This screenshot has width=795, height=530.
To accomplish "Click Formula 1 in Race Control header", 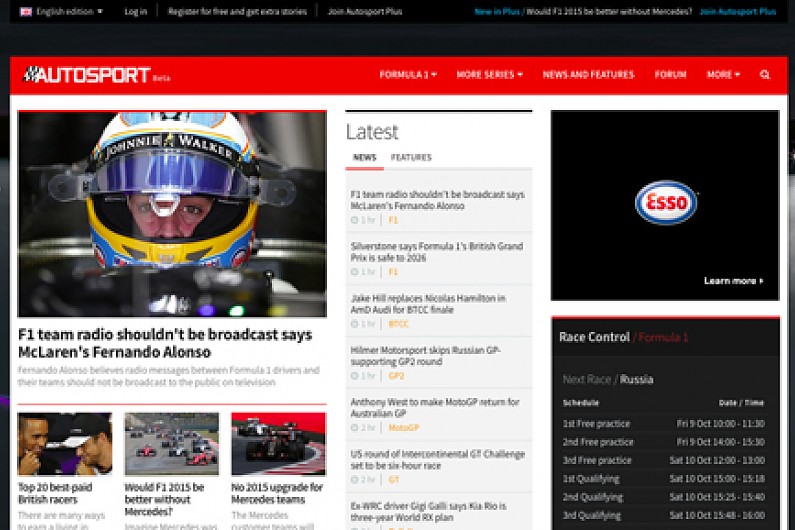I will pos(663,337).
